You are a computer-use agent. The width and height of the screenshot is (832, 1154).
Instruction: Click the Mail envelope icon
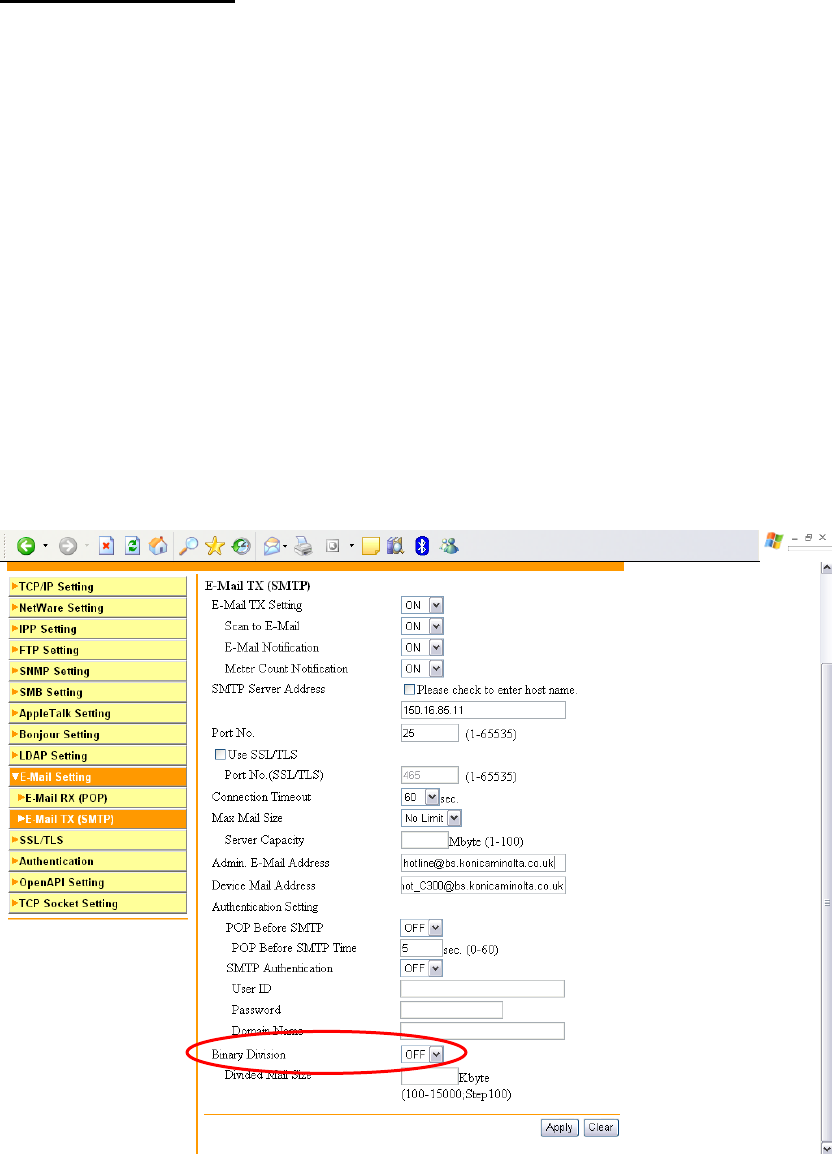point(272,545)
